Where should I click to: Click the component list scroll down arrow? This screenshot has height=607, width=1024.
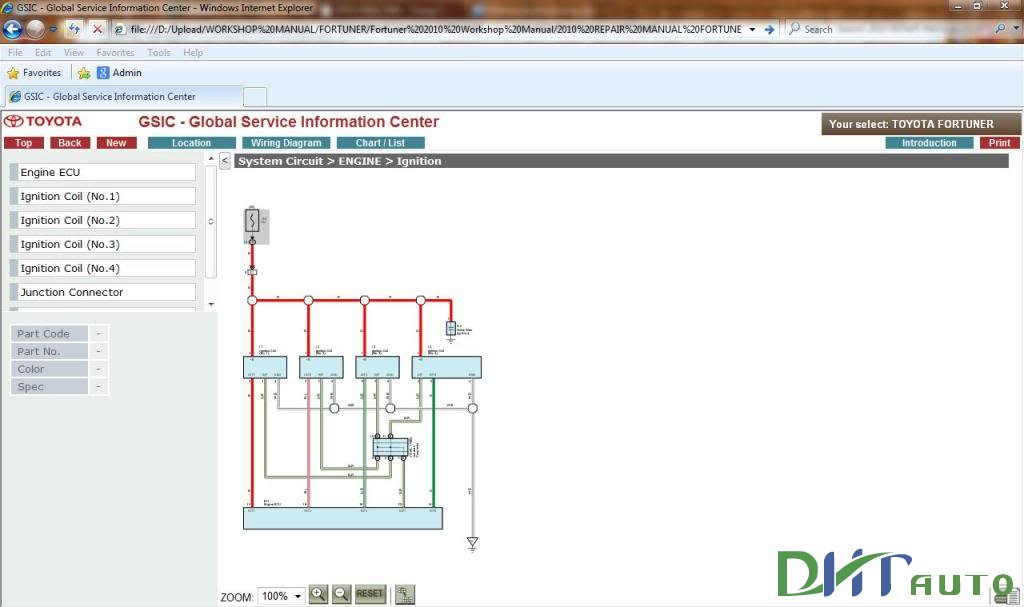211,304
